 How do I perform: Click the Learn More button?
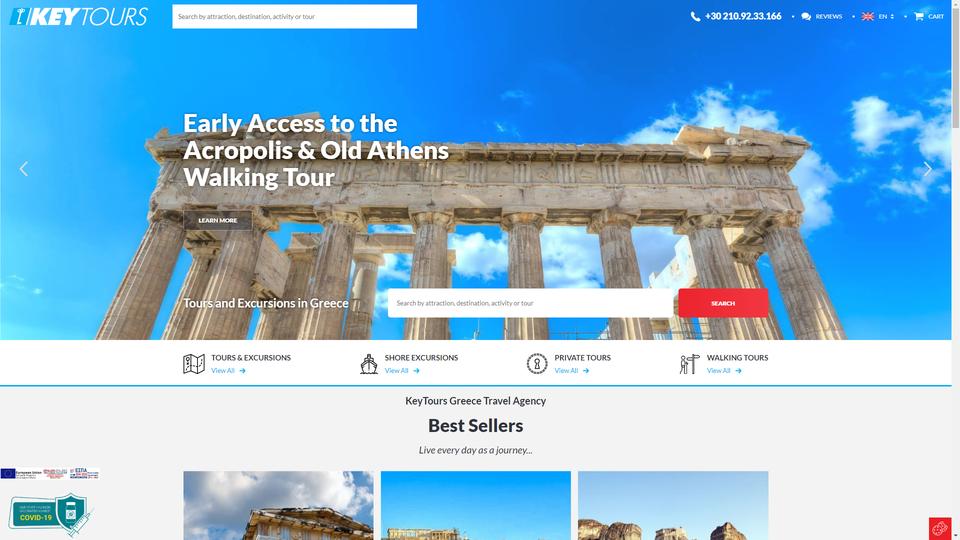217,220
